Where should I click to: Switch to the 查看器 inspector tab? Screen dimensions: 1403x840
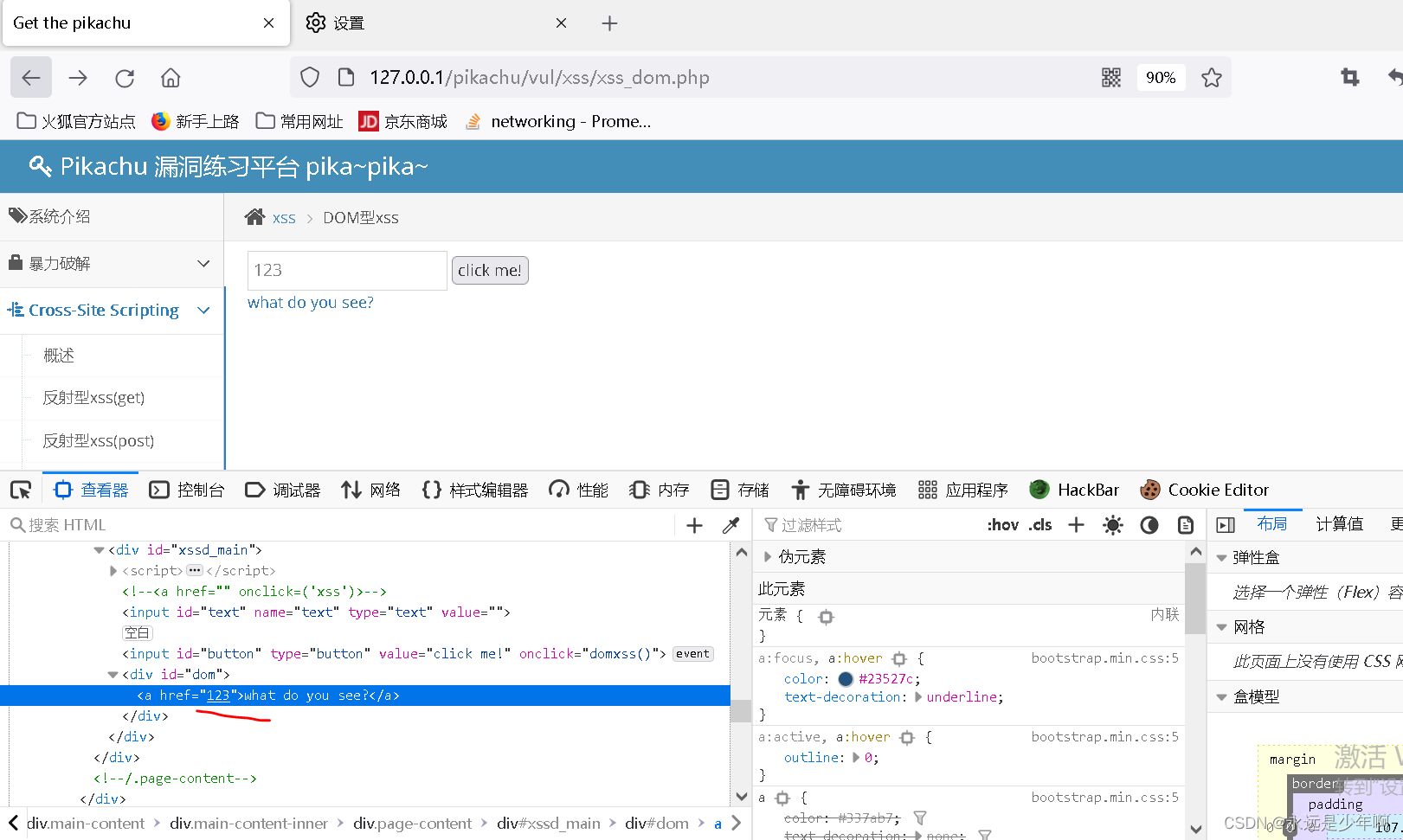[x=91, y=491]
